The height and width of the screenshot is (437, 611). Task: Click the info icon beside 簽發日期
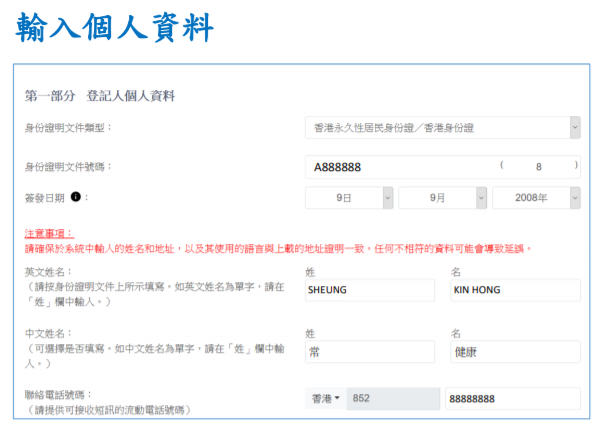(76, 197)
